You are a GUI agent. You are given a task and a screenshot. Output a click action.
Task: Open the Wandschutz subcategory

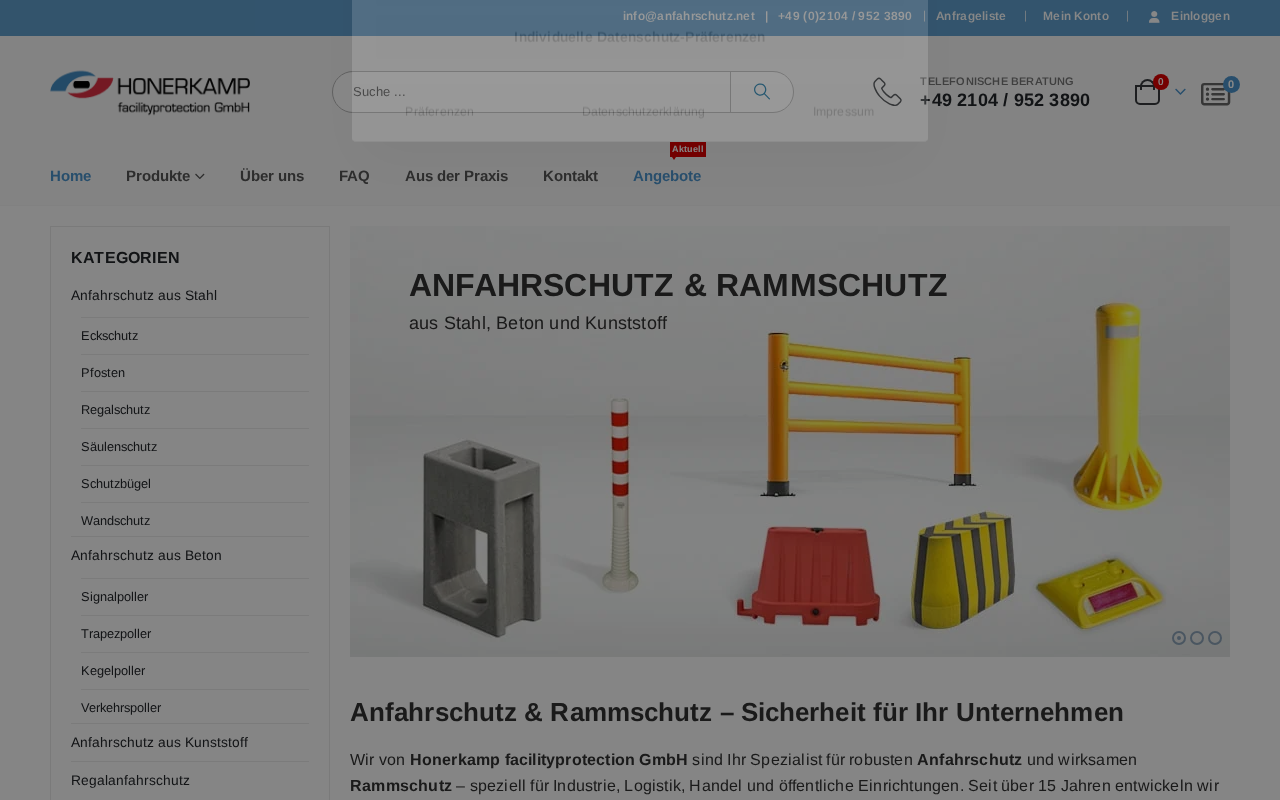[x=116, y=520]
